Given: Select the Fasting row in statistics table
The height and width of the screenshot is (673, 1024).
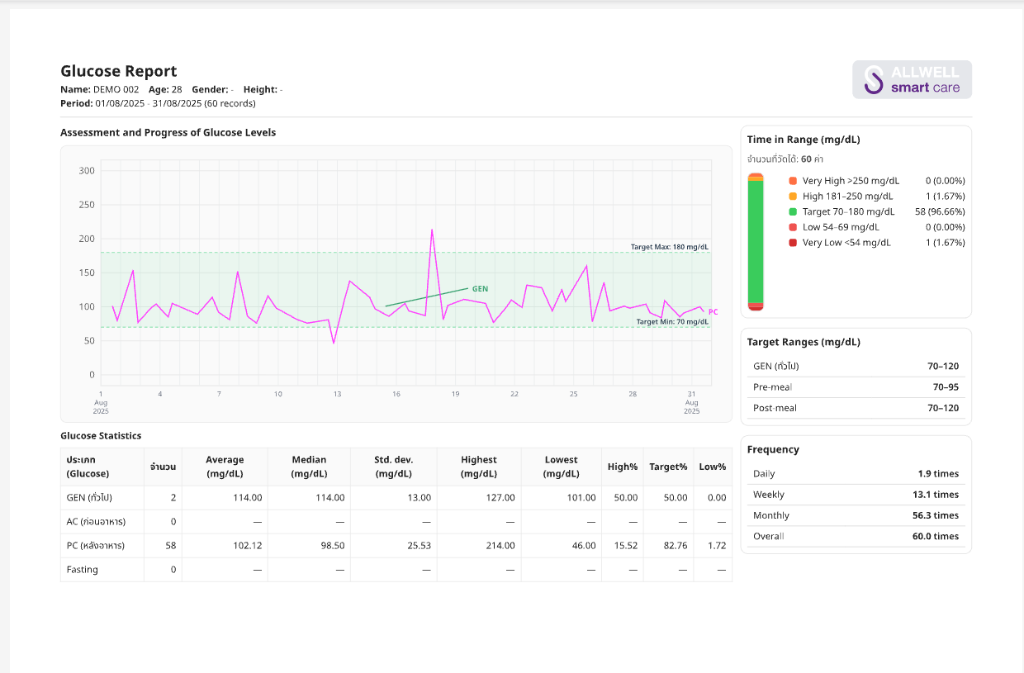Looking at the screenshot, I should point(396,570).
